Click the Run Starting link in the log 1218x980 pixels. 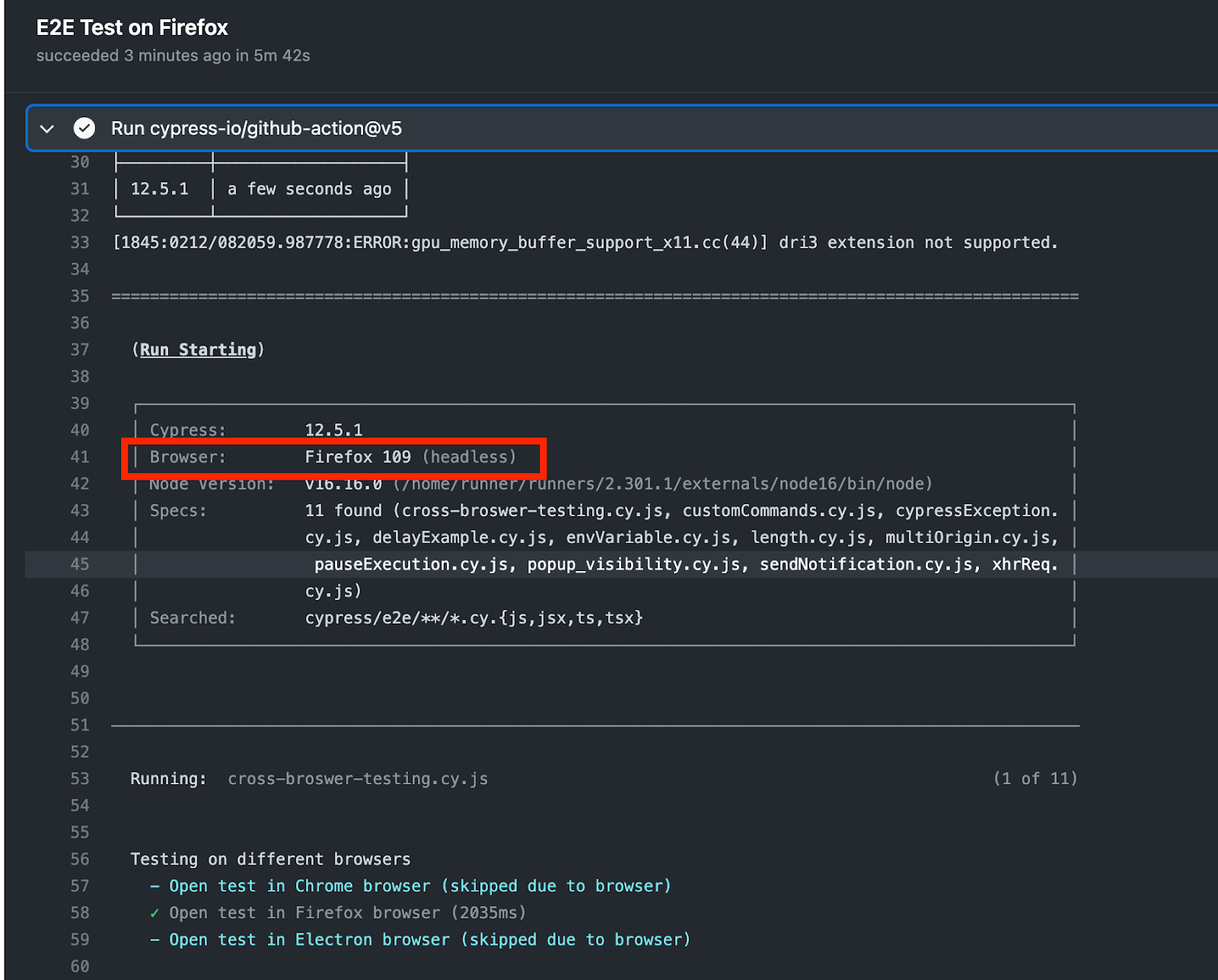(x=197, y=350)
